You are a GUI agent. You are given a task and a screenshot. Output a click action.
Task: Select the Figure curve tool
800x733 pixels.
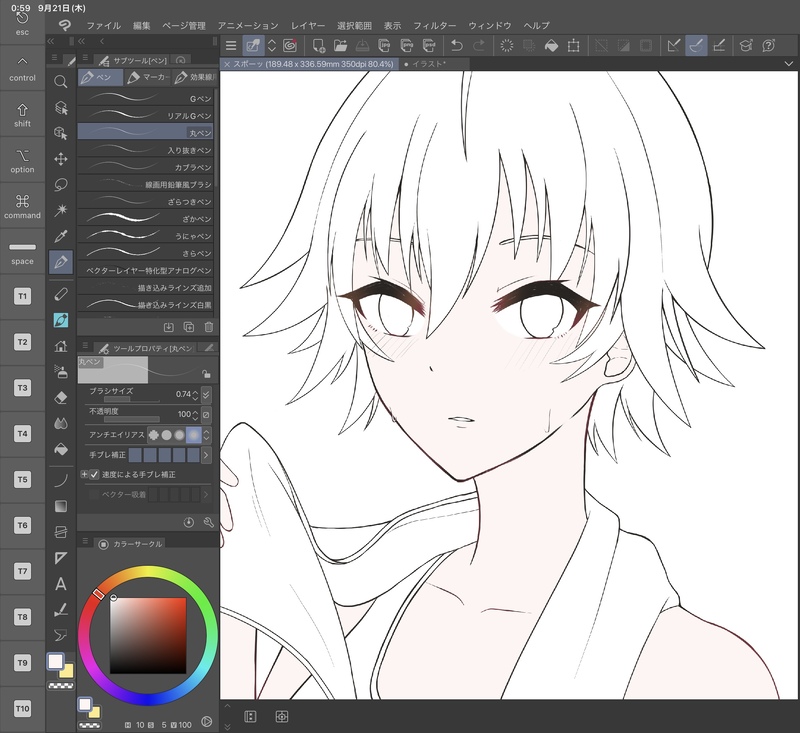pos(61,481)
